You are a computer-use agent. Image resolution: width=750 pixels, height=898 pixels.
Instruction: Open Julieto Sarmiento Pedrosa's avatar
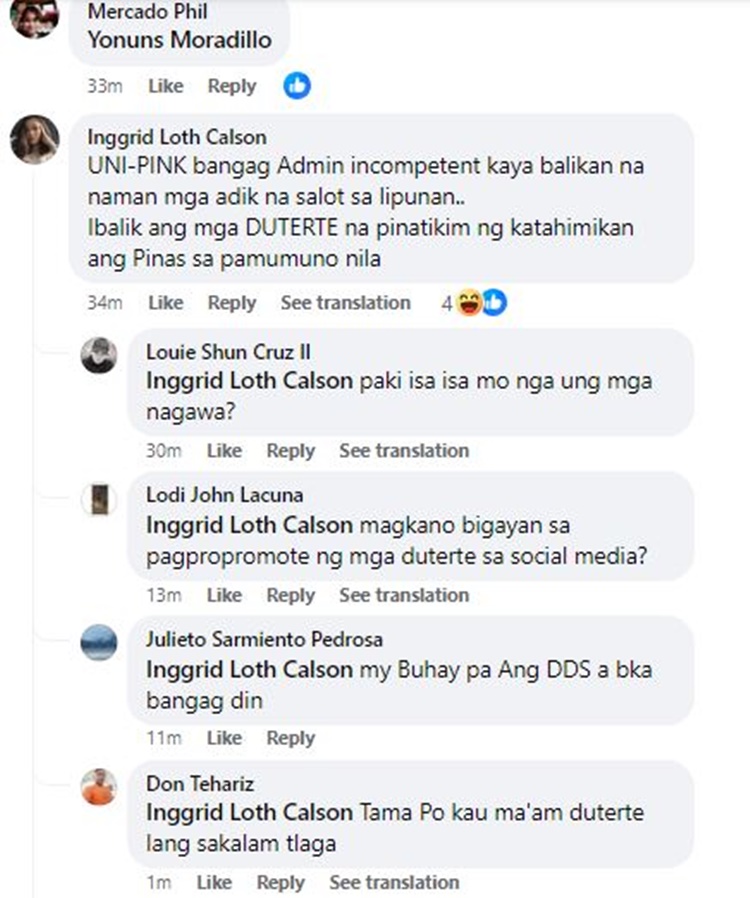tap(98, 643)
